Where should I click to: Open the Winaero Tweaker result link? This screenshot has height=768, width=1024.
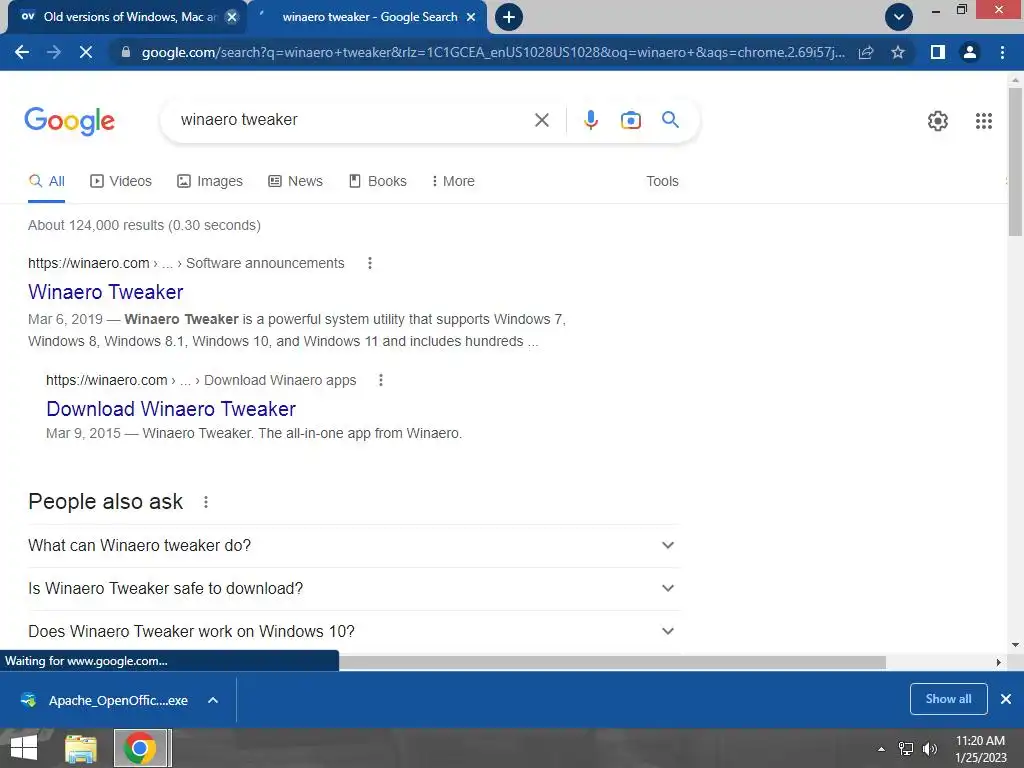point(106,292)
